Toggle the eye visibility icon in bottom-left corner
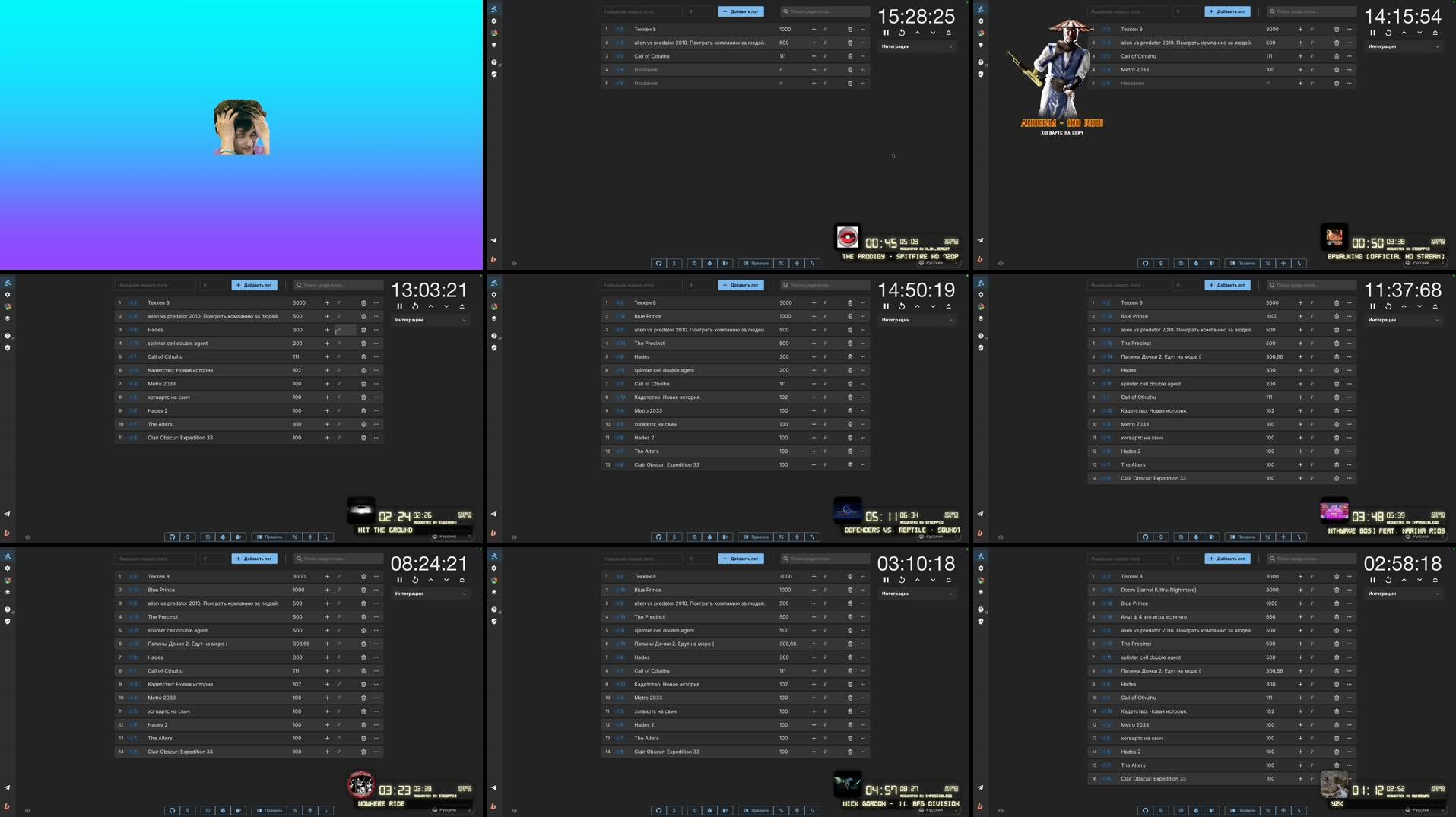 pyautogui.click(x=27, y=537)
